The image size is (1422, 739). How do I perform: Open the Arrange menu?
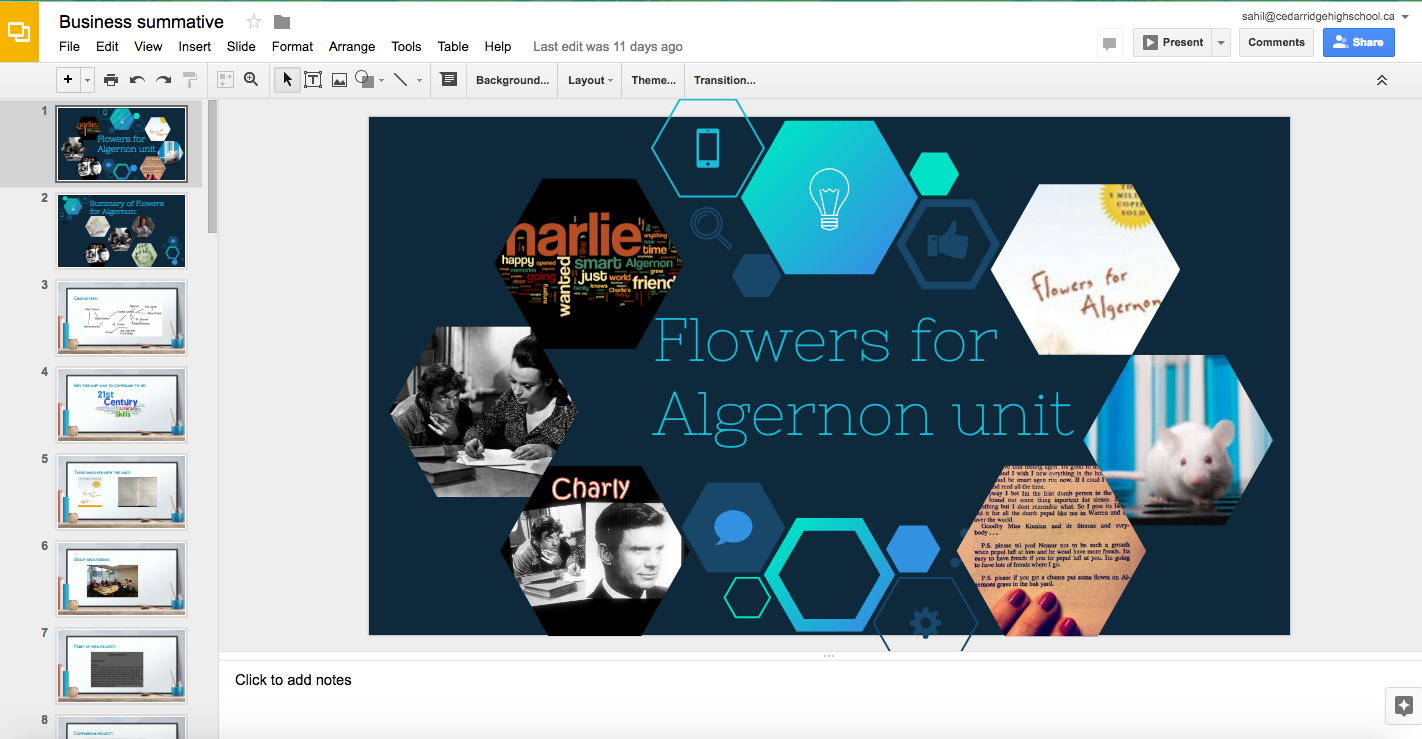coord(352,46)
